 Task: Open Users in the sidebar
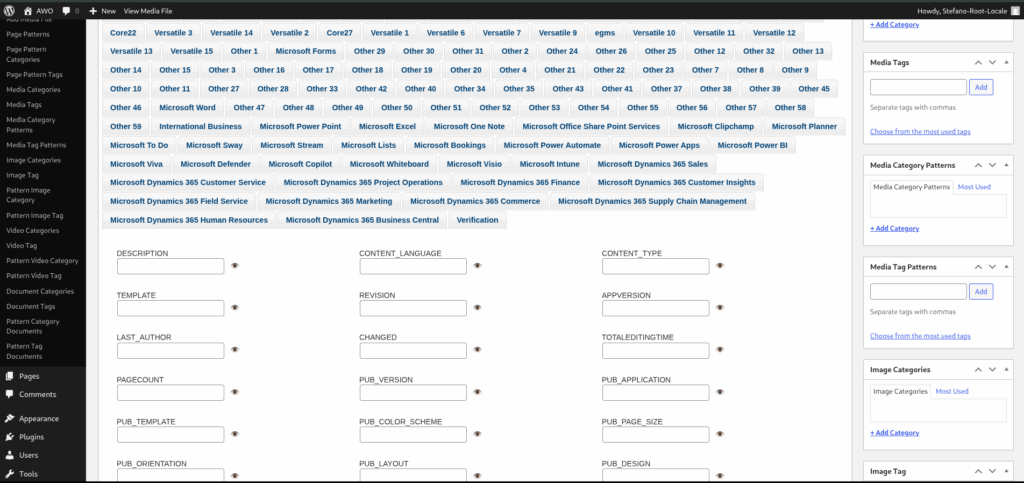(29, 455)
